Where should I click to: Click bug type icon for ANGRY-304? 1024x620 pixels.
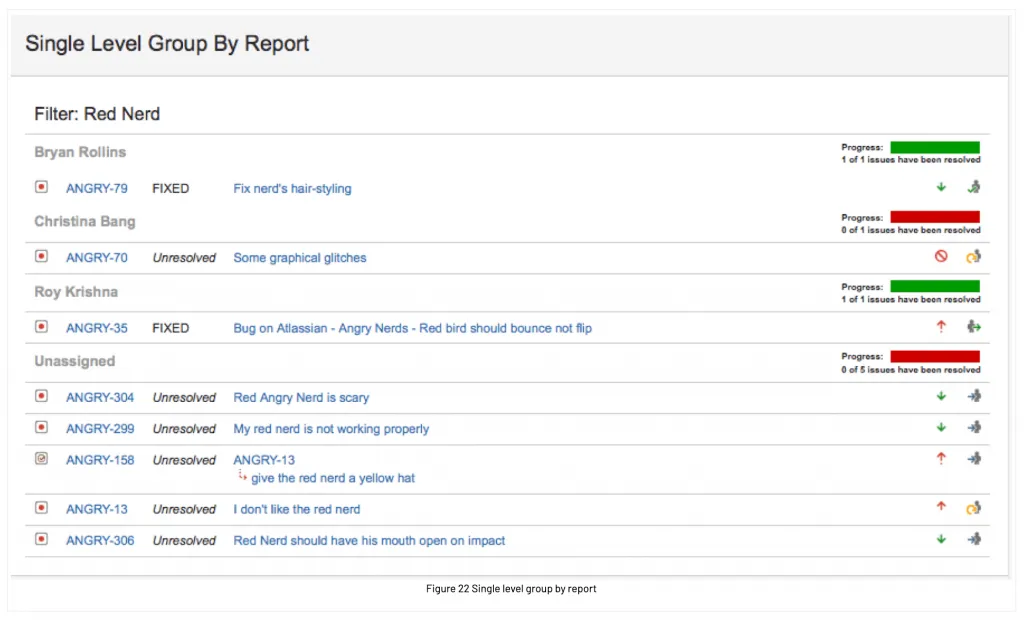[41, 396]
